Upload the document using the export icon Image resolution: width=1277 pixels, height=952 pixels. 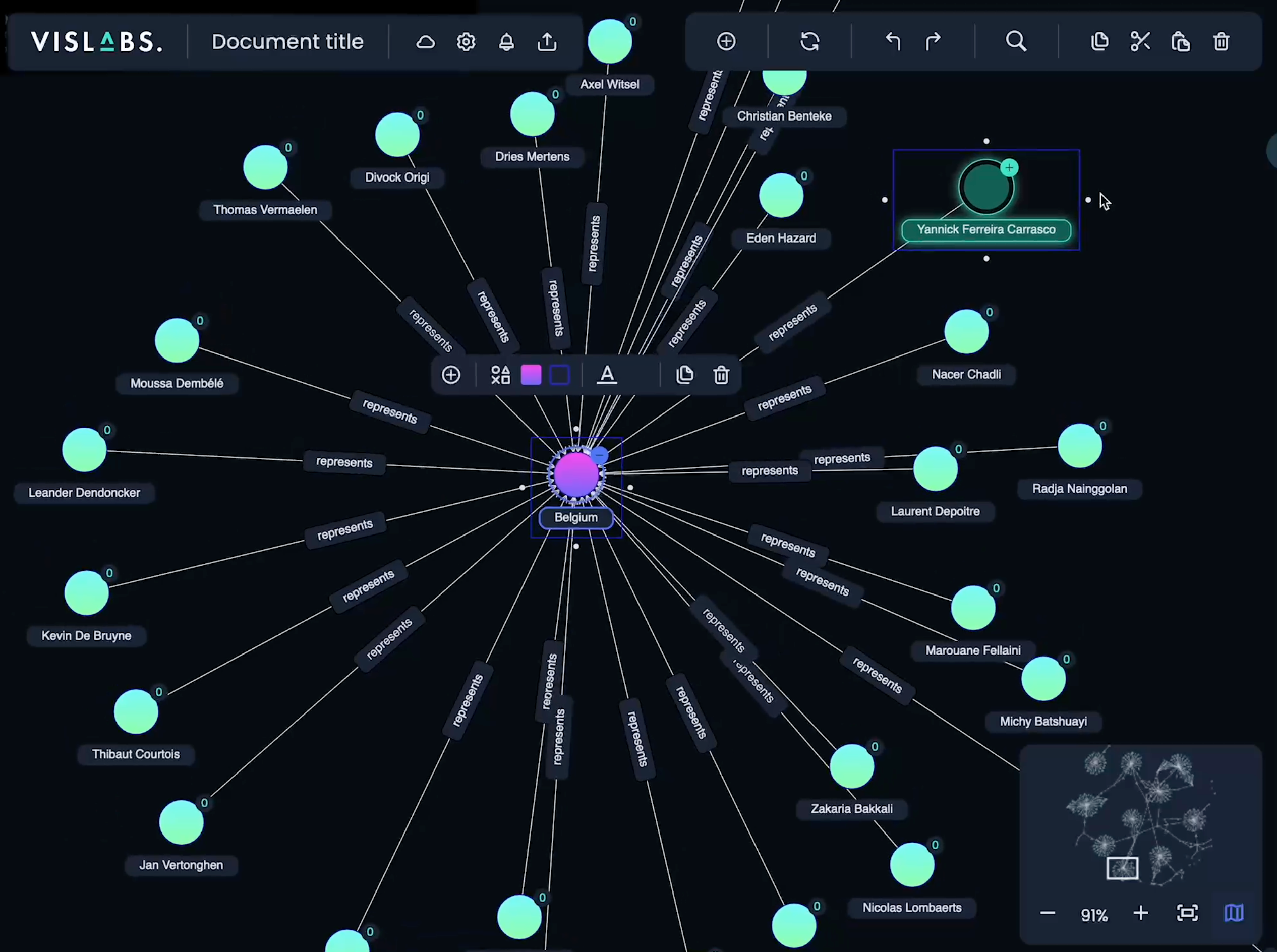(x=546, y=41)
